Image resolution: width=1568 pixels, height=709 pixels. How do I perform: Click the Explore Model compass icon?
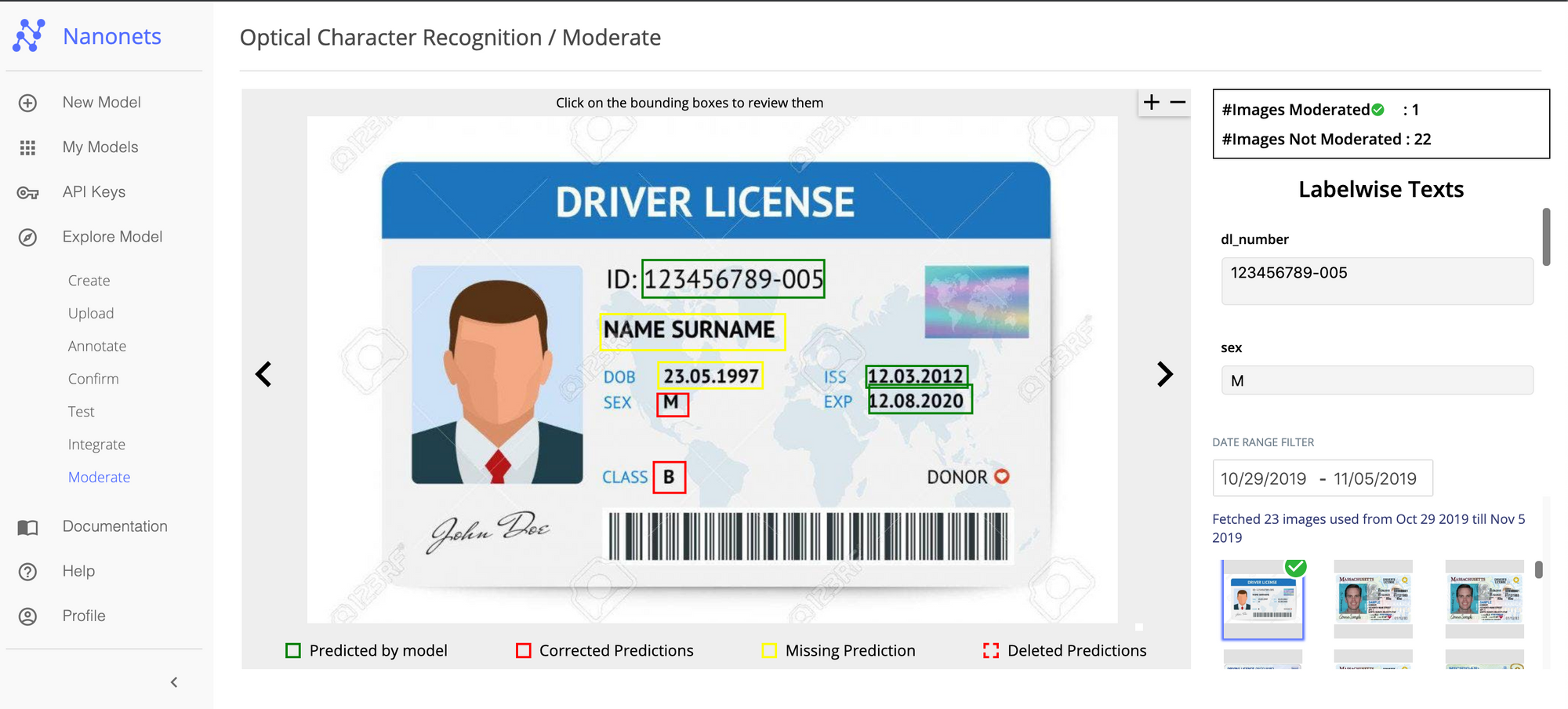[x=27, y=237]
